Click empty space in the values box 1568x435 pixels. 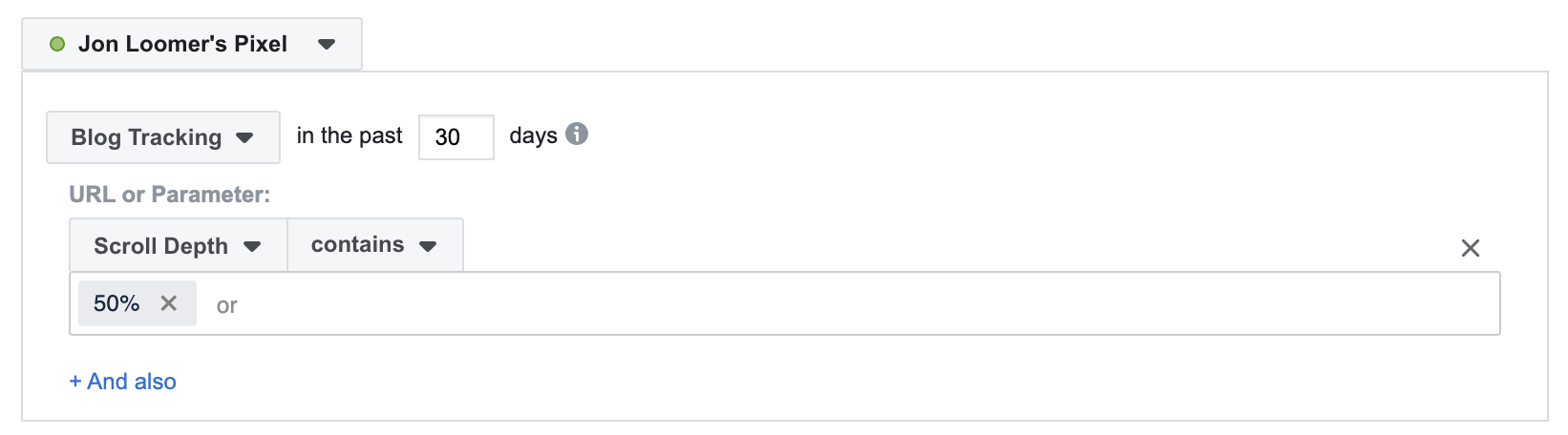click(x=859, y=303)
